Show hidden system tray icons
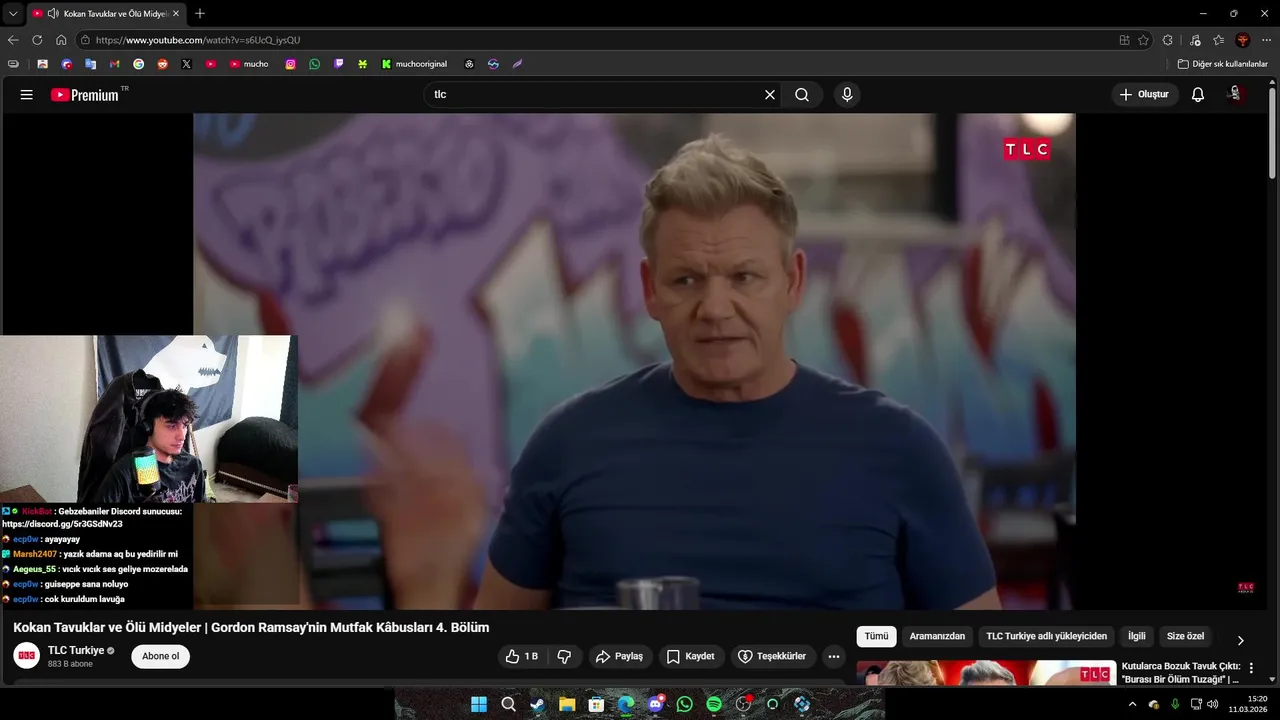 click(x=1132, y=704)
